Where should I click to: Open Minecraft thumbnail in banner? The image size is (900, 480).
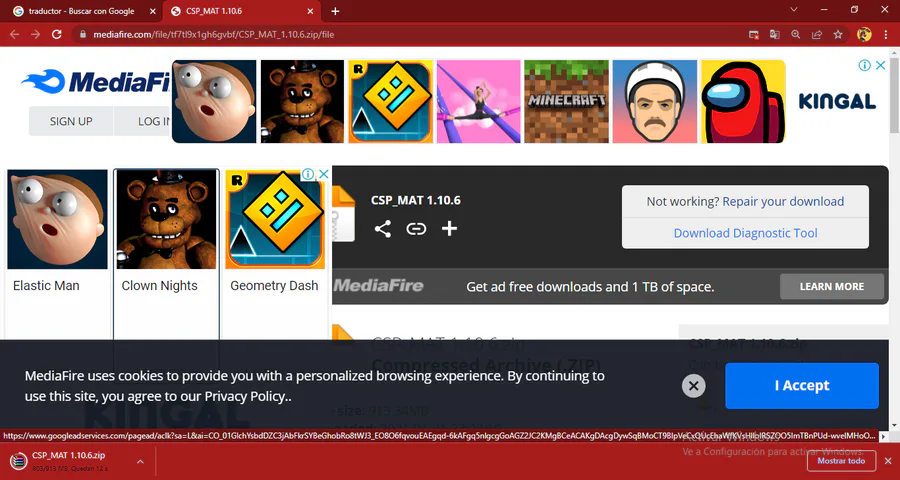[x=567, y=101]
